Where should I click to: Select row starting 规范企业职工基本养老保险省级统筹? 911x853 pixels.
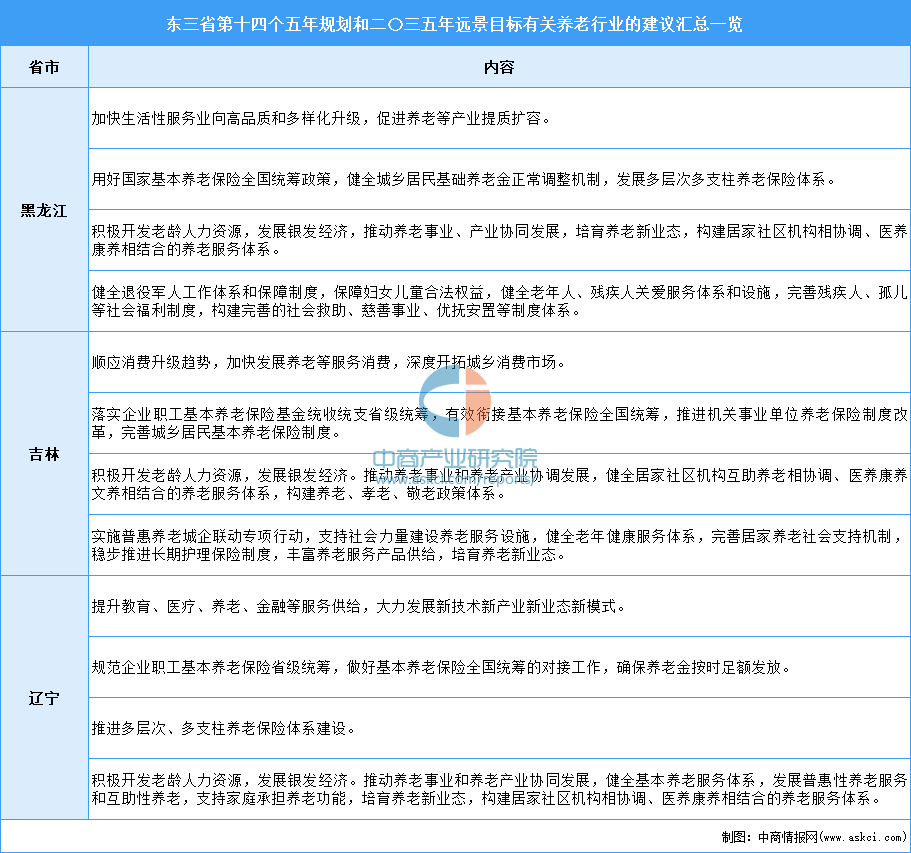499,668
